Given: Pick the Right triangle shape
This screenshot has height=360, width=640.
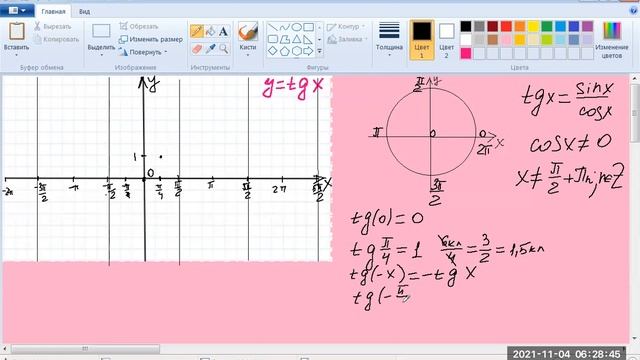Looking at the screenshot, I should pos(309,39).
